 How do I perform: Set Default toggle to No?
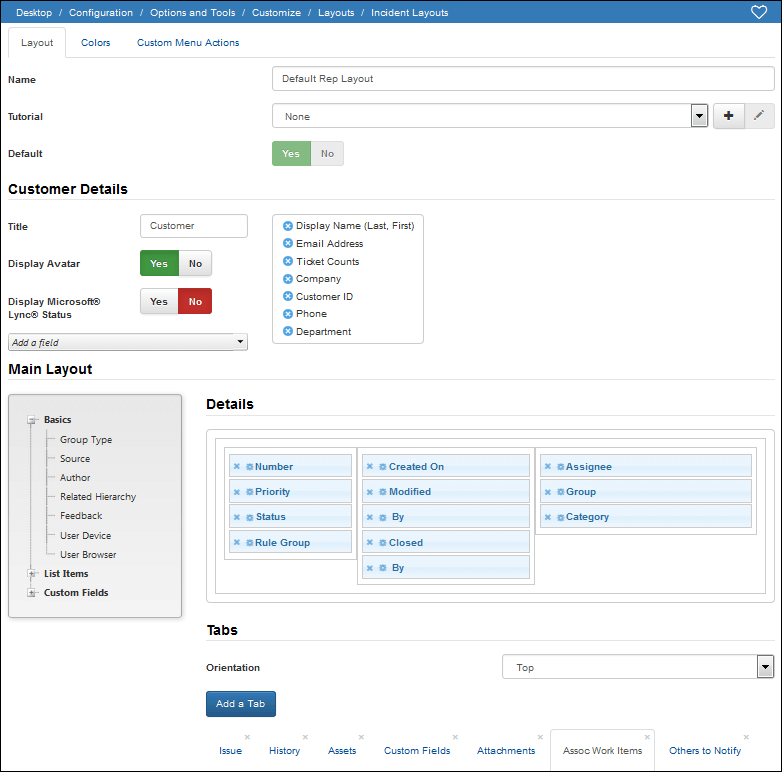(327, 154)
